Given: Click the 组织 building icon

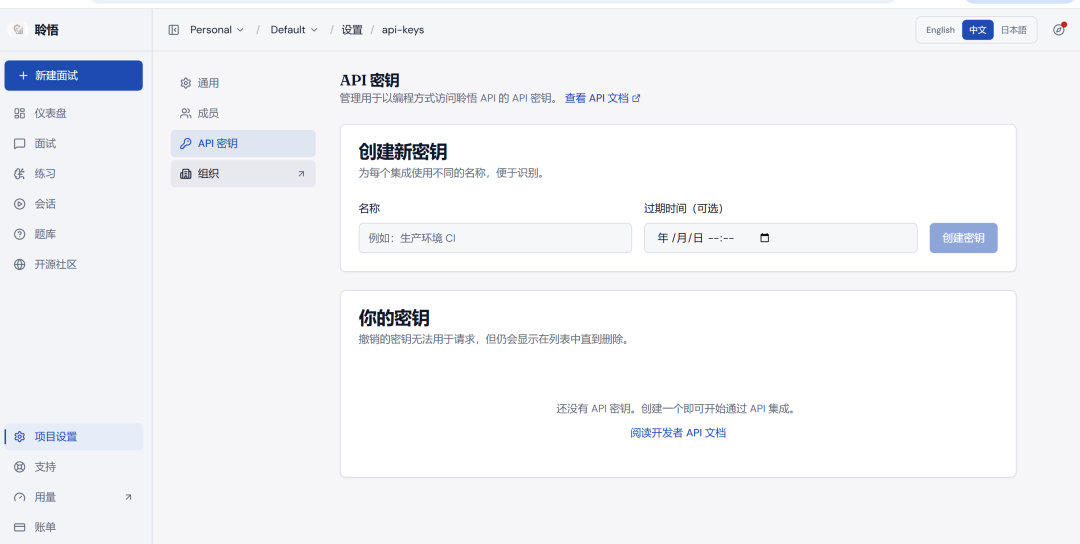Looking at the screenshot, I should (185, 174).
